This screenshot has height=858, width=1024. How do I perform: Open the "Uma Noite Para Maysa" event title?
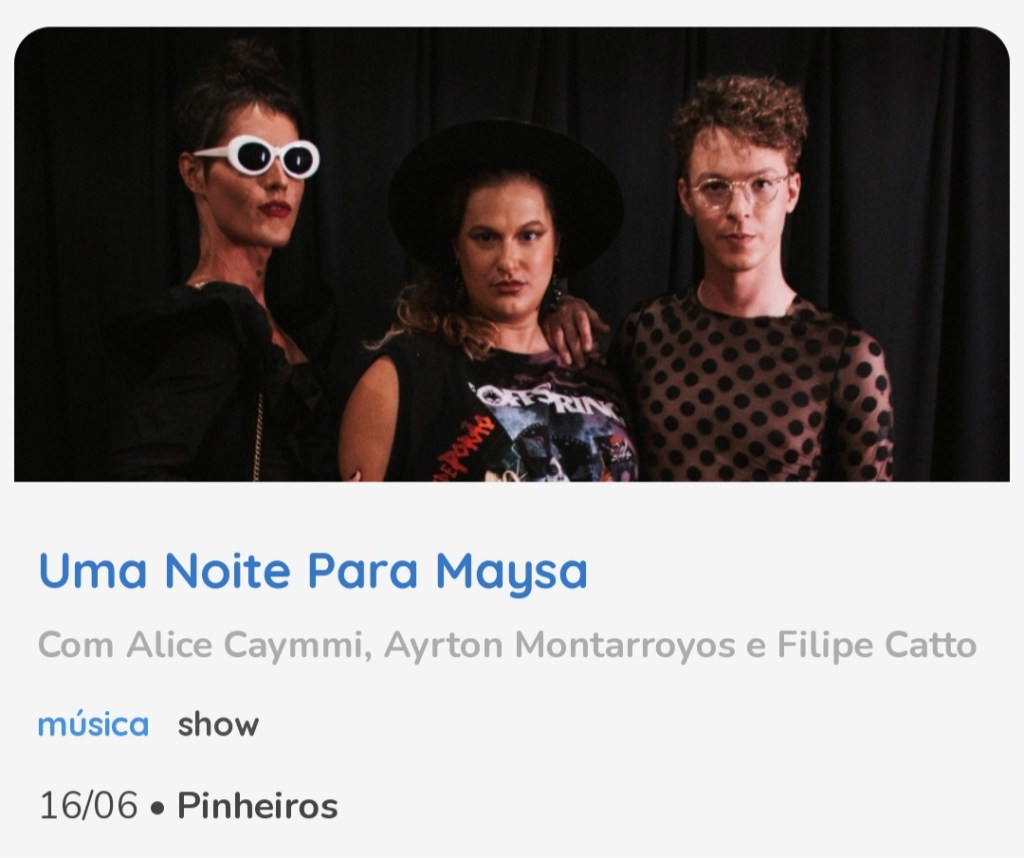[x=313, y=572]
